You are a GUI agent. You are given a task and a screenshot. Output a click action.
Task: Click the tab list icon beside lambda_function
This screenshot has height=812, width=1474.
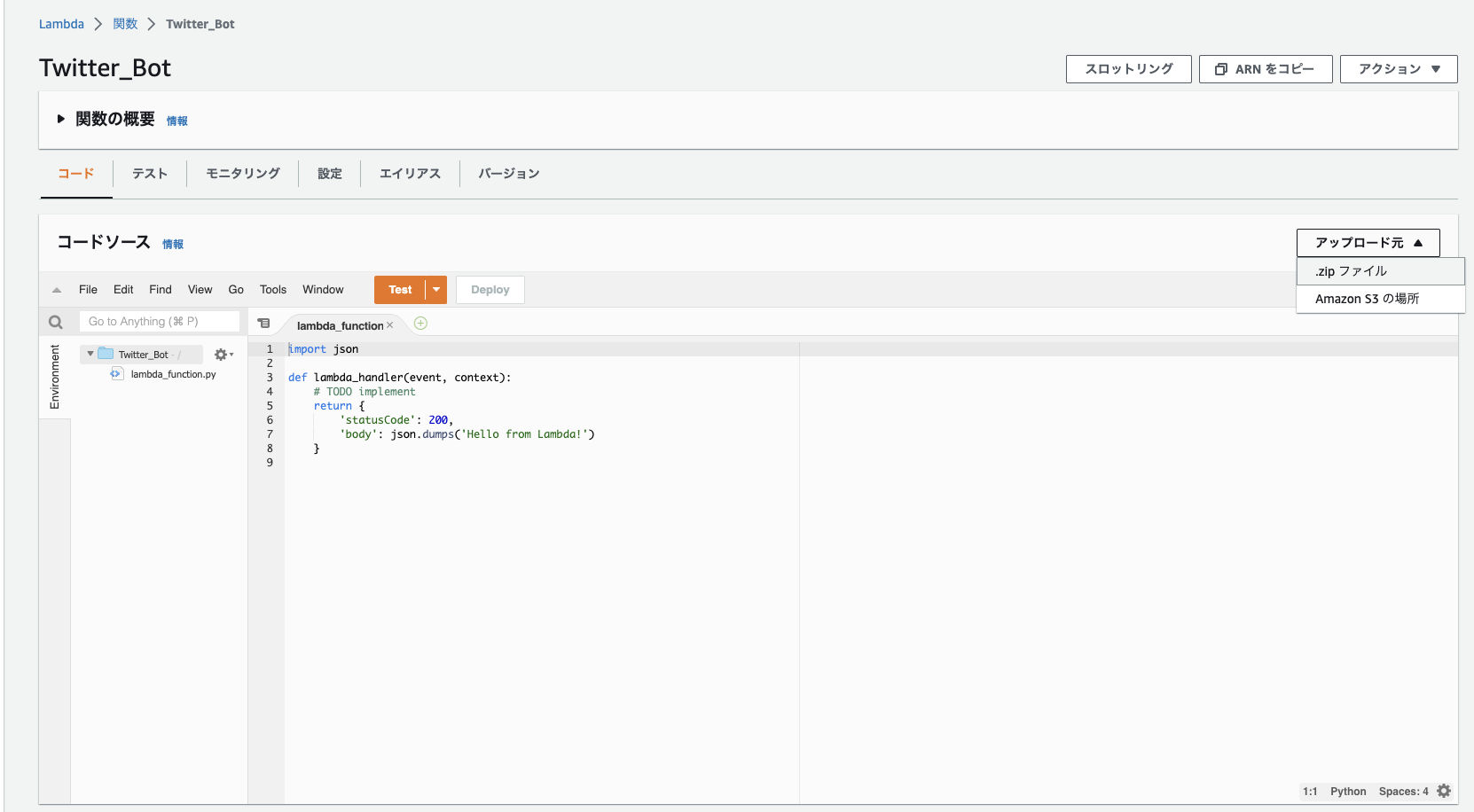point(263,324)
